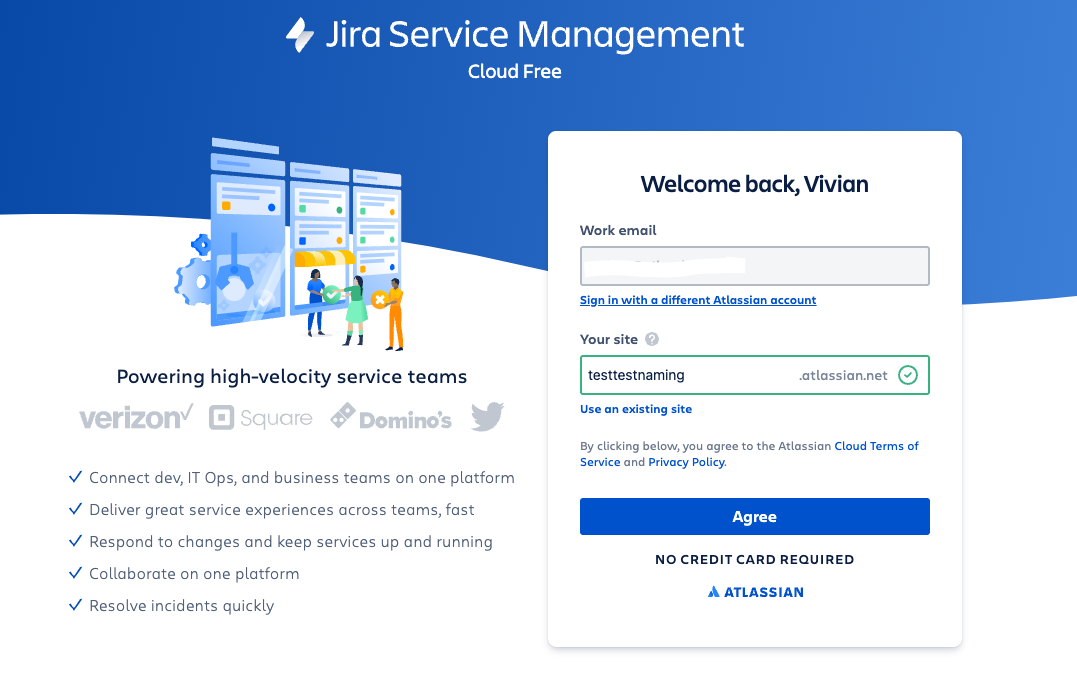Click Connect dev, IT Ops, and business teams line
Image resolution: width=1077 pixels, height=681 pixels.
point(302,478)
